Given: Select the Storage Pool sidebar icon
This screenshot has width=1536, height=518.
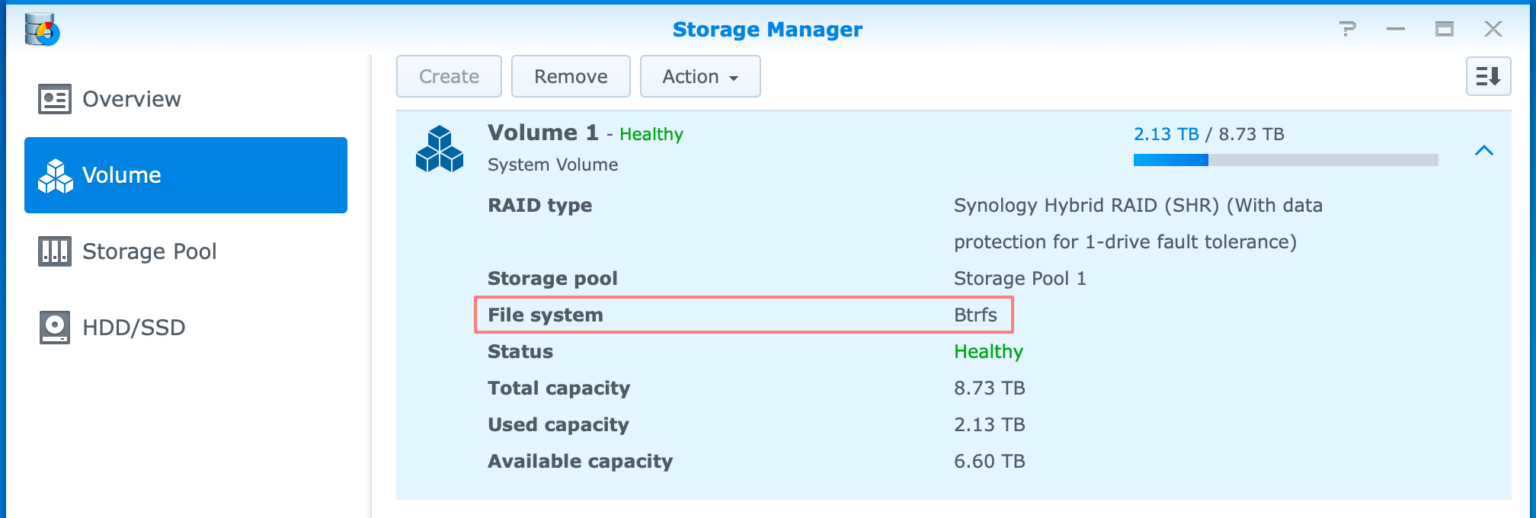Looking at the screenshot, I should 54,251.
